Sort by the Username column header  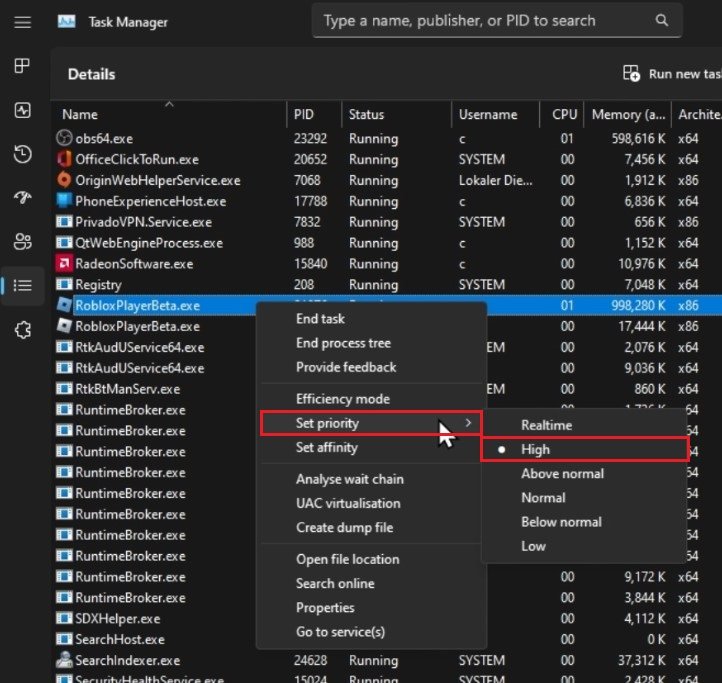coord(495,114)
